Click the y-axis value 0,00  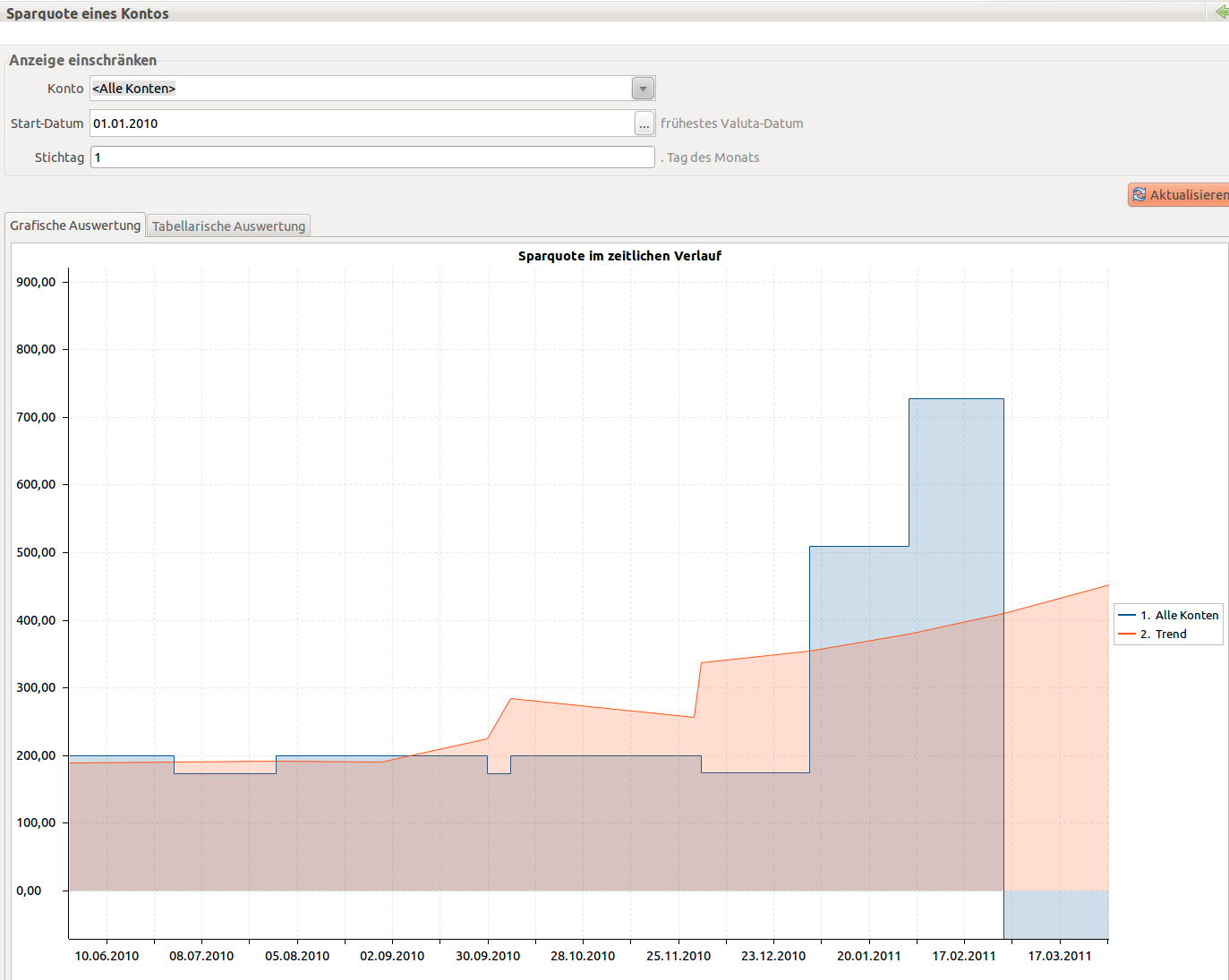pos(29,891)
